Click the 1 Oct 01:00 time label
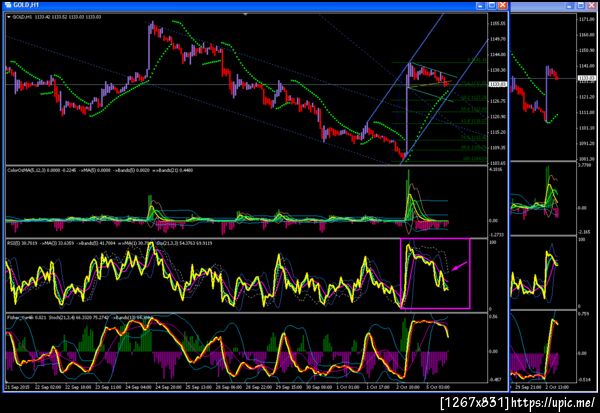 click(349, 387)
